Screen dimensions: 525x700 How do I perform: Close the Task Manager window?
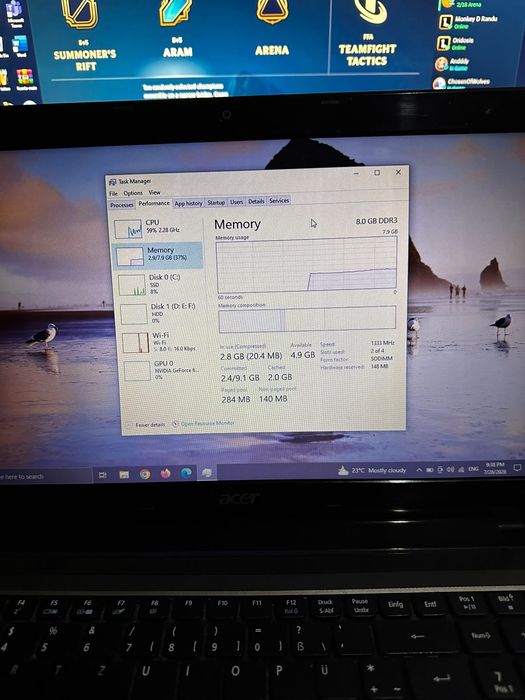pyautogui.click(x=398, y=172)
